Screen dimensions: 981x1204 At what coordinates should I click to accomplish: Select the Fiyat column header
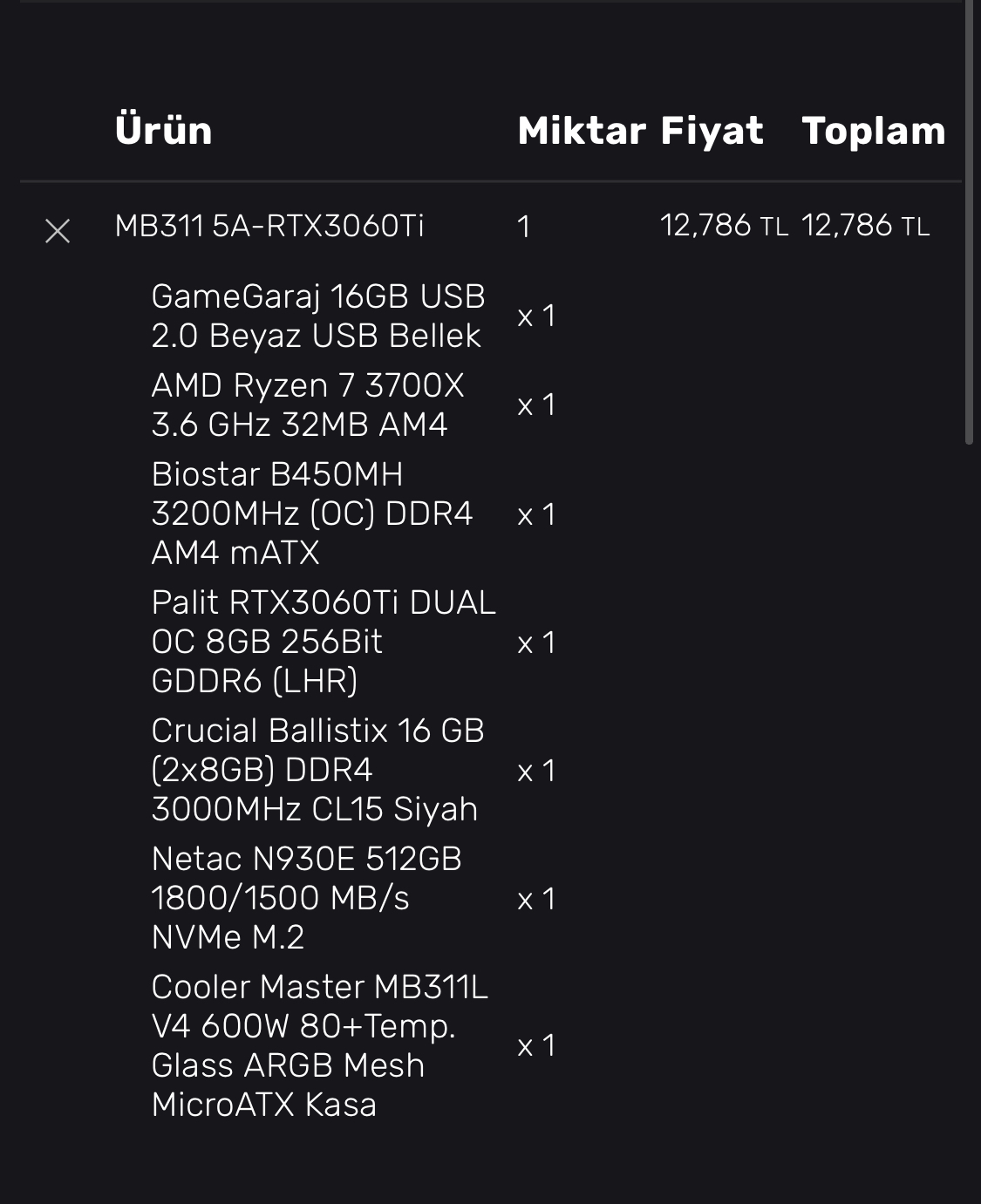(712, 131)
